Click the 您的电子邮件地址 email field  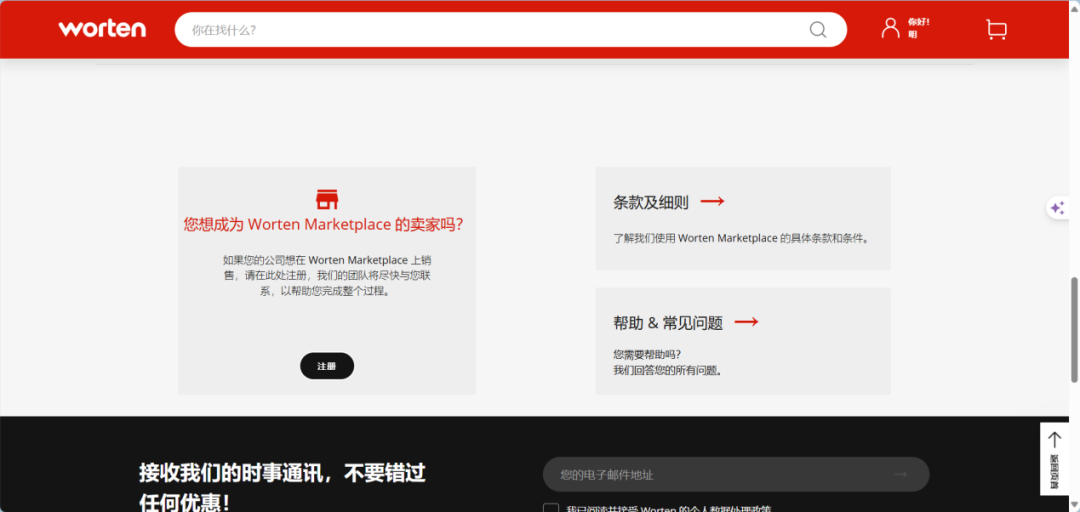[736, 474]
